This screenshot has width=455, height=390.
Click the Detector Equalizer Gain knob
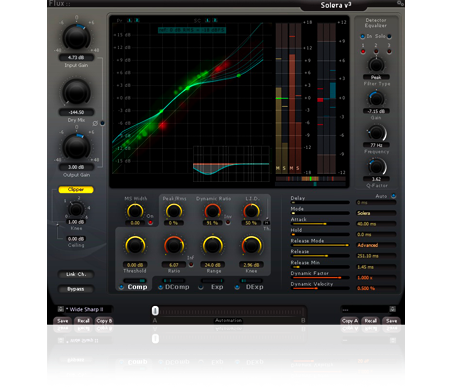pyautogui.click(x=376, y=99)
